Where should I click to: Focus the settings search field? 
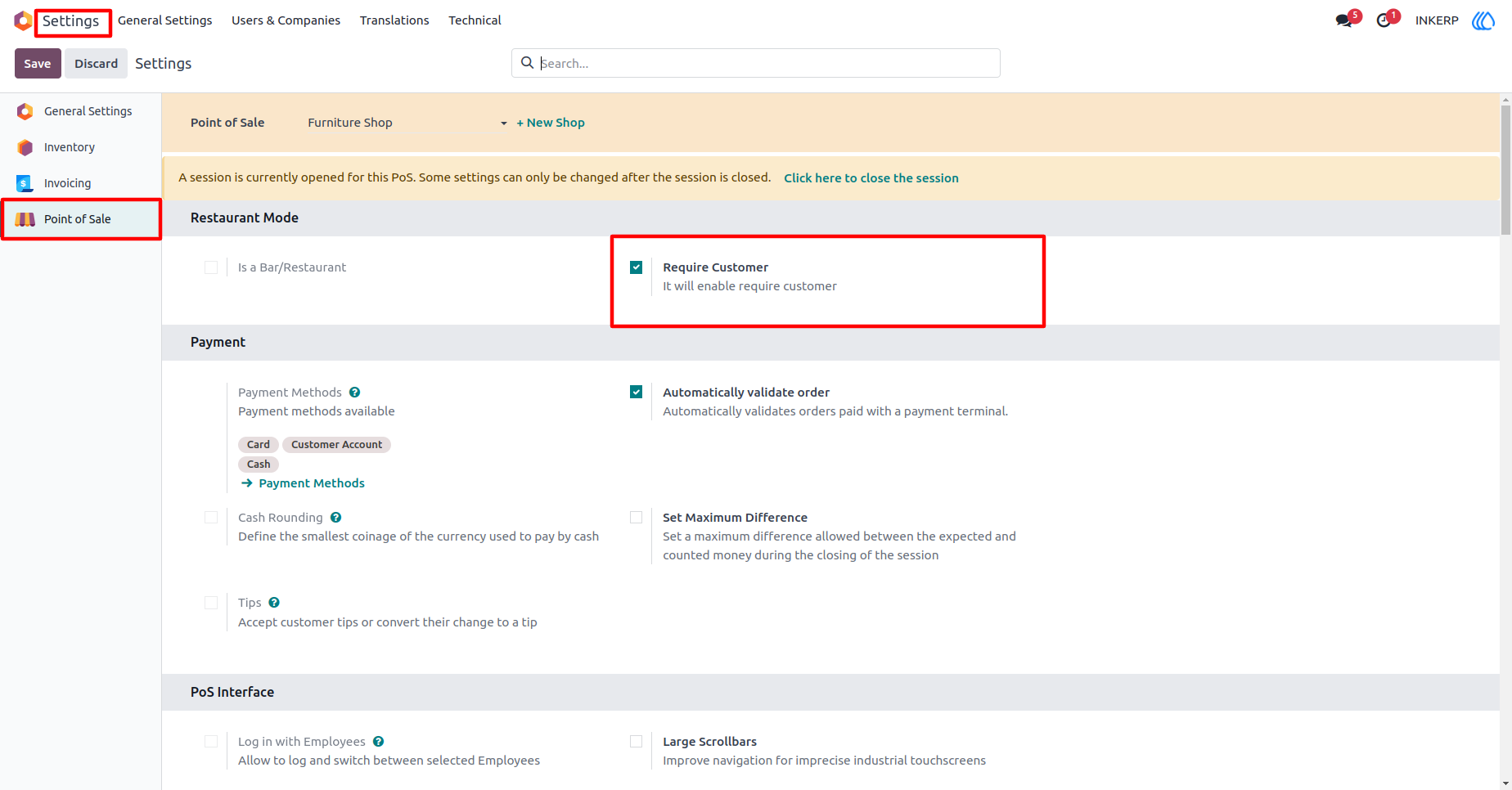[x=756, y=63]
